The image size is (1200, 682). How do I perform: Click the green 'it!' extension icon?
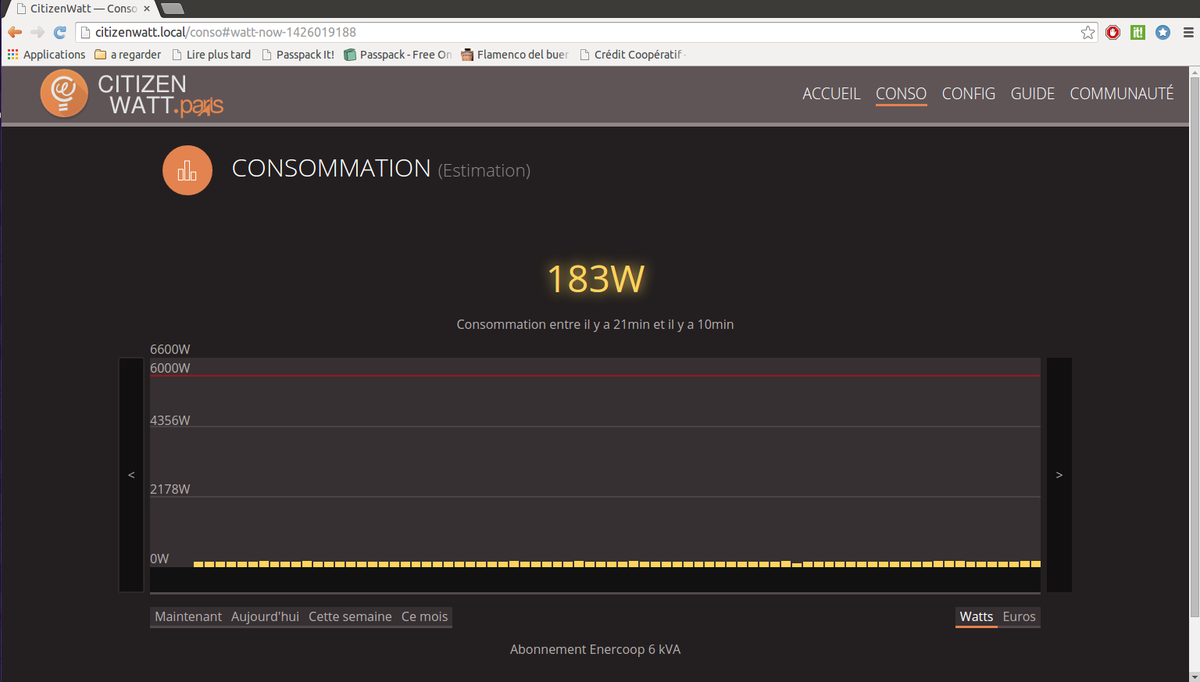(1138, 32)
